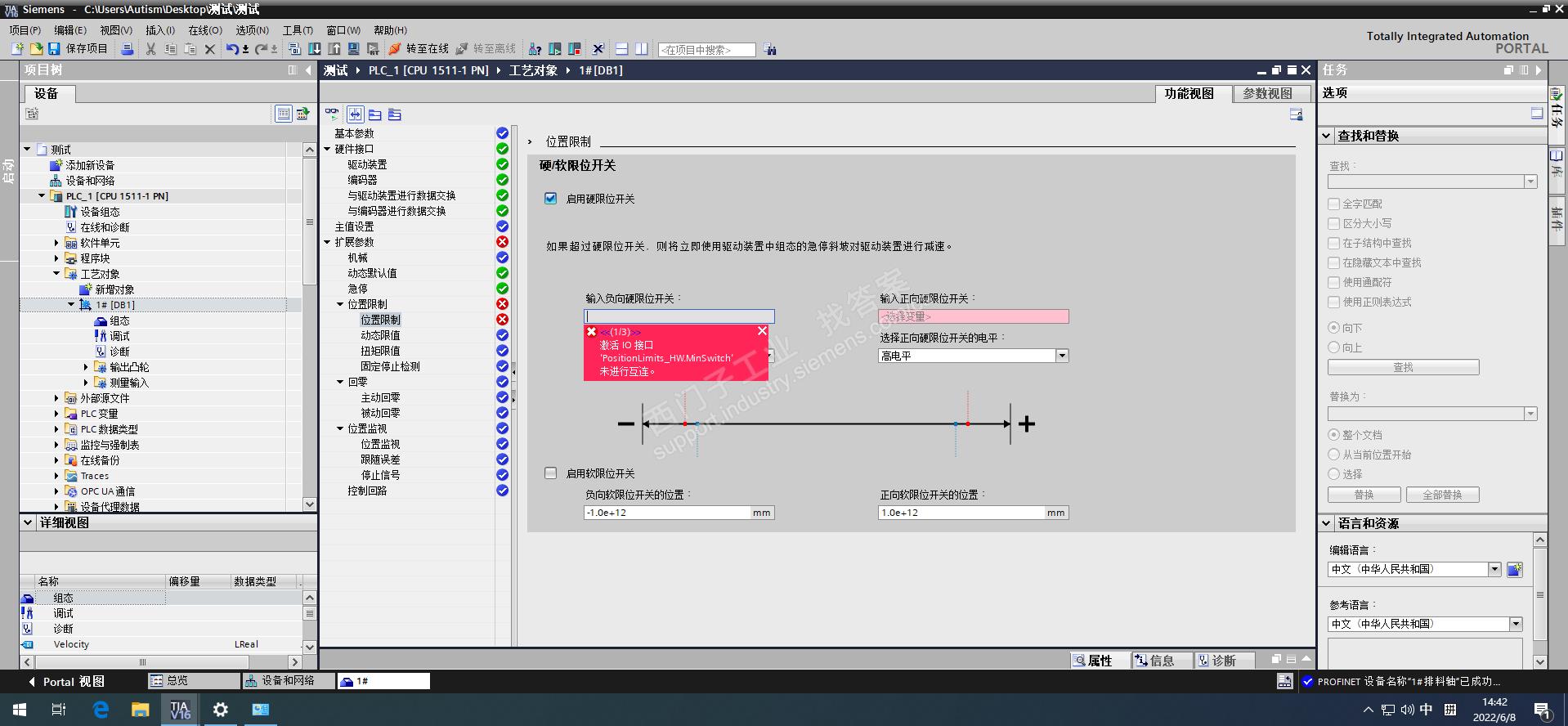This screenshot has height=726, width=1568.
Task: Open the 查找 combo box dropdown arrow
Action: click(x=1530, y=181)
